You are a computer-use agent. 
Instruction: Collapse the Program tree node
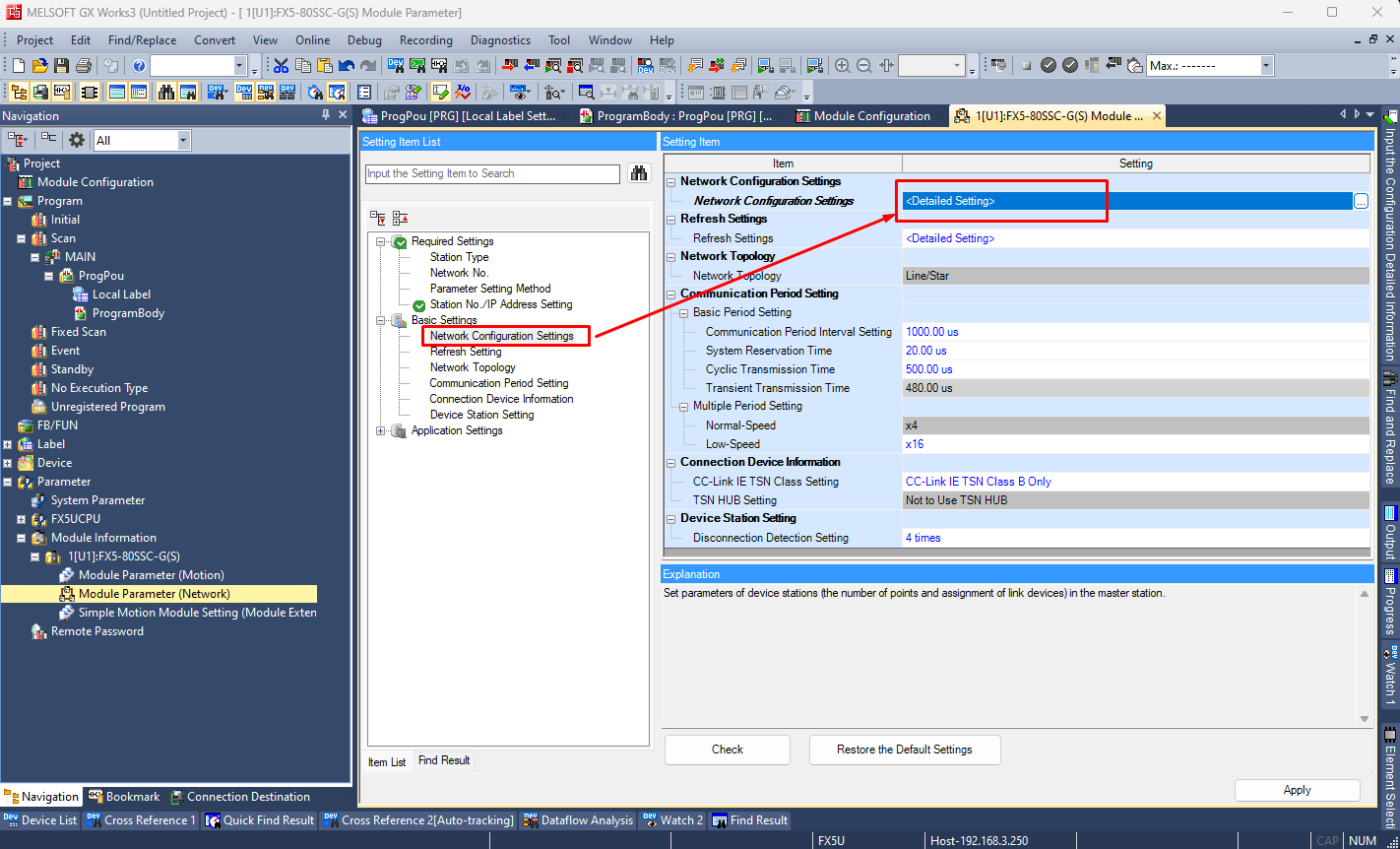pyautogui.click(x=8, y=201)
